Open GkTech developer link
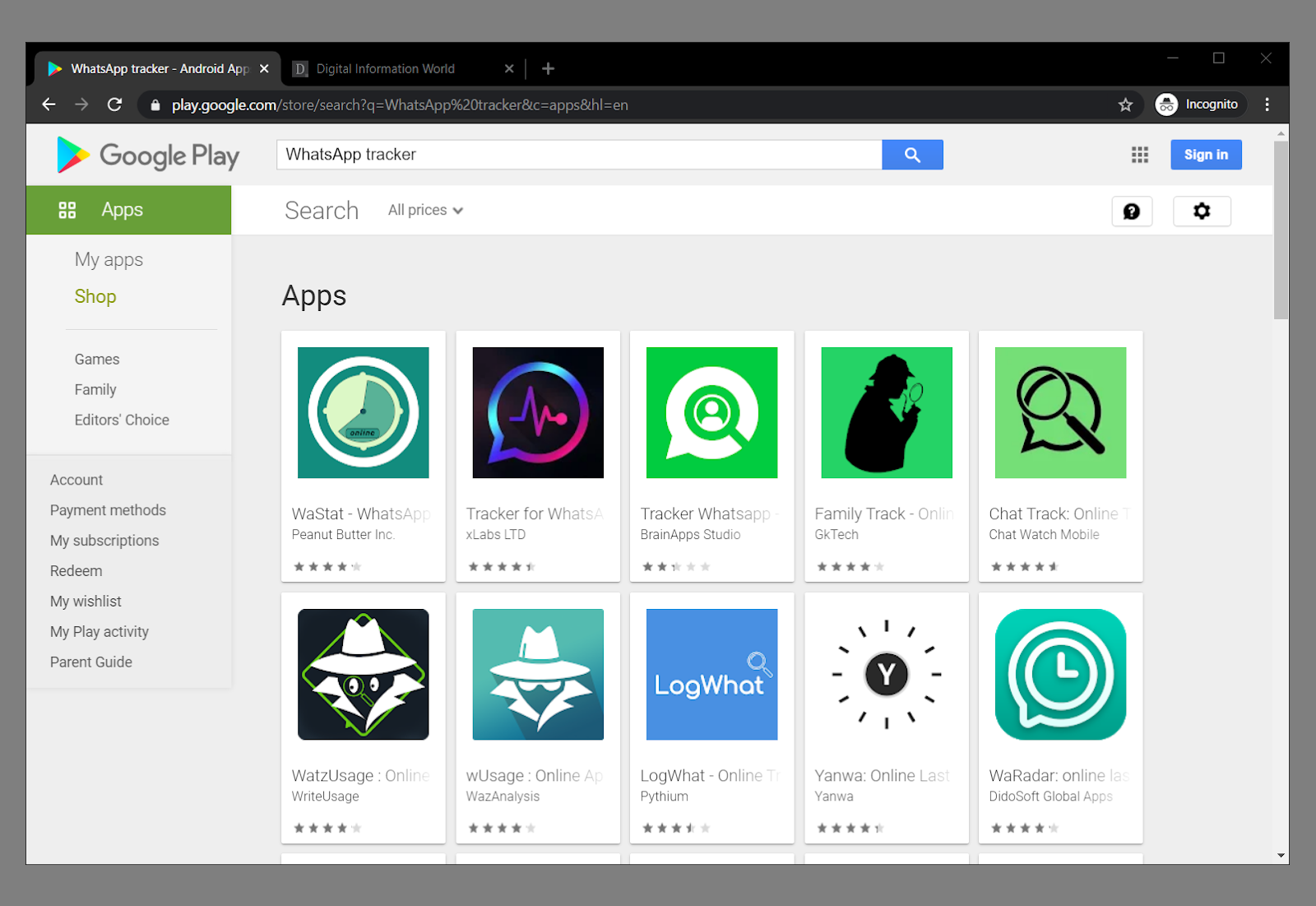This screenshot has height=906, width=1316. (x=836, y=535)
